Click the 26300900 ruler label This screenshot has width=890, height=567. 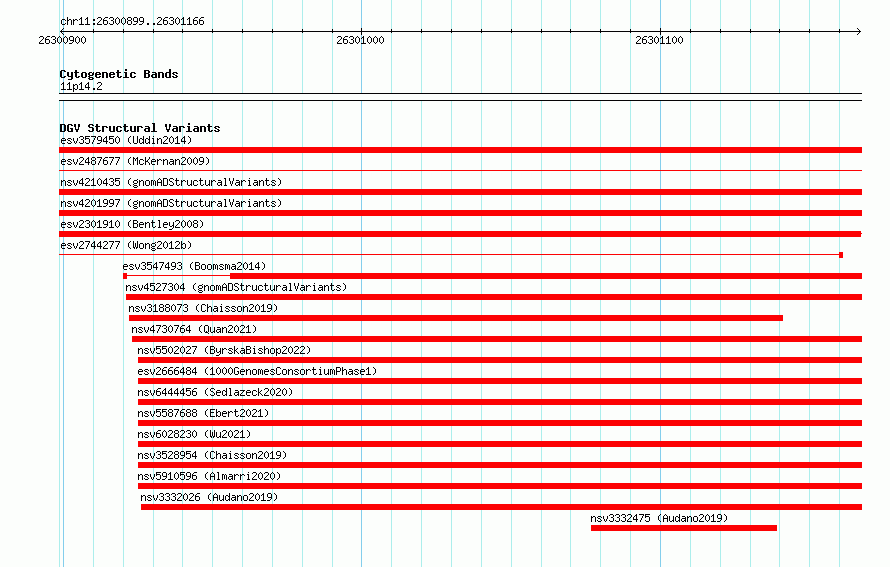coord(62,40)
